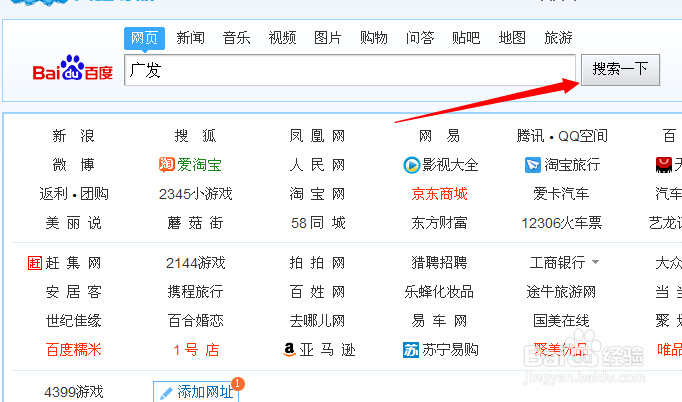Open the 2345小游戏 link
Viewport: 682px width, 402px height.
(x=195, y=194)
